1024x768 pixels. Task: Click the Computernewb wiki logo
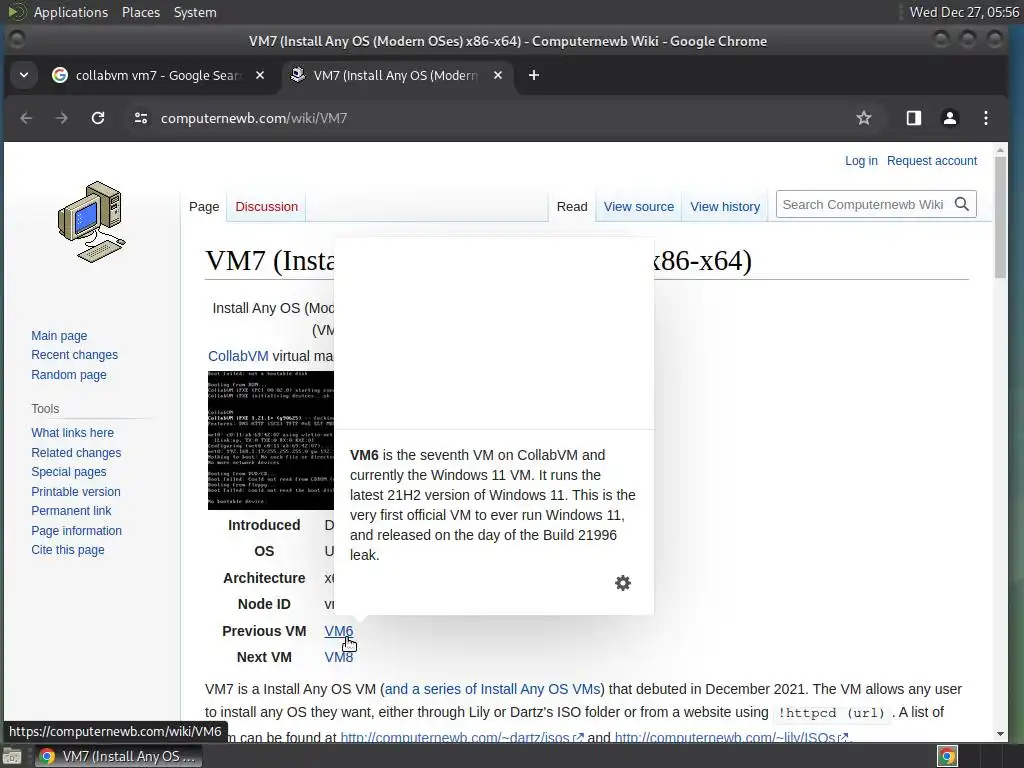point(92,222)
